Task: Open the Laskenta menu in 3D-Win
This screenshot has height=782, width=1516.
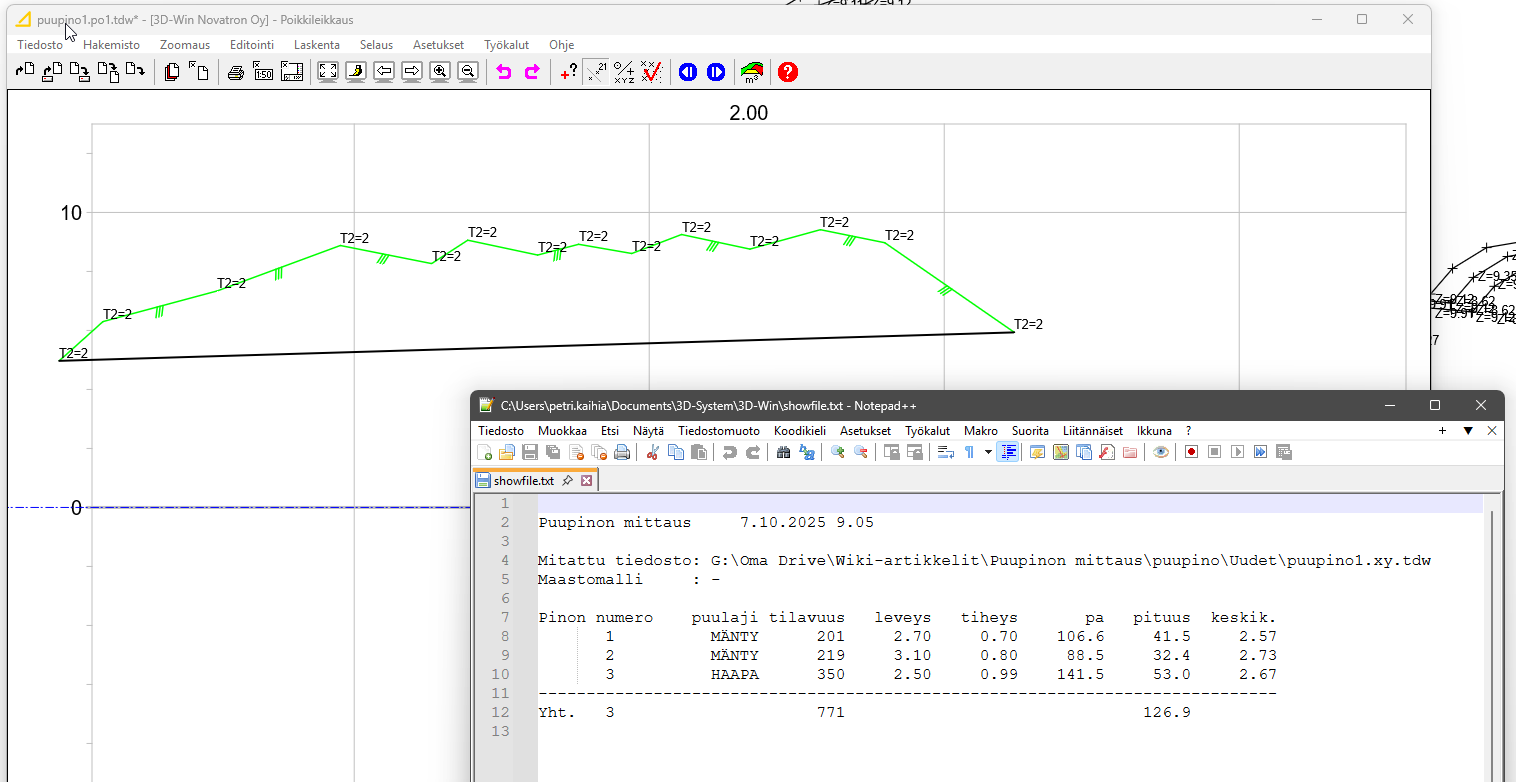Action: click(316, 45)
